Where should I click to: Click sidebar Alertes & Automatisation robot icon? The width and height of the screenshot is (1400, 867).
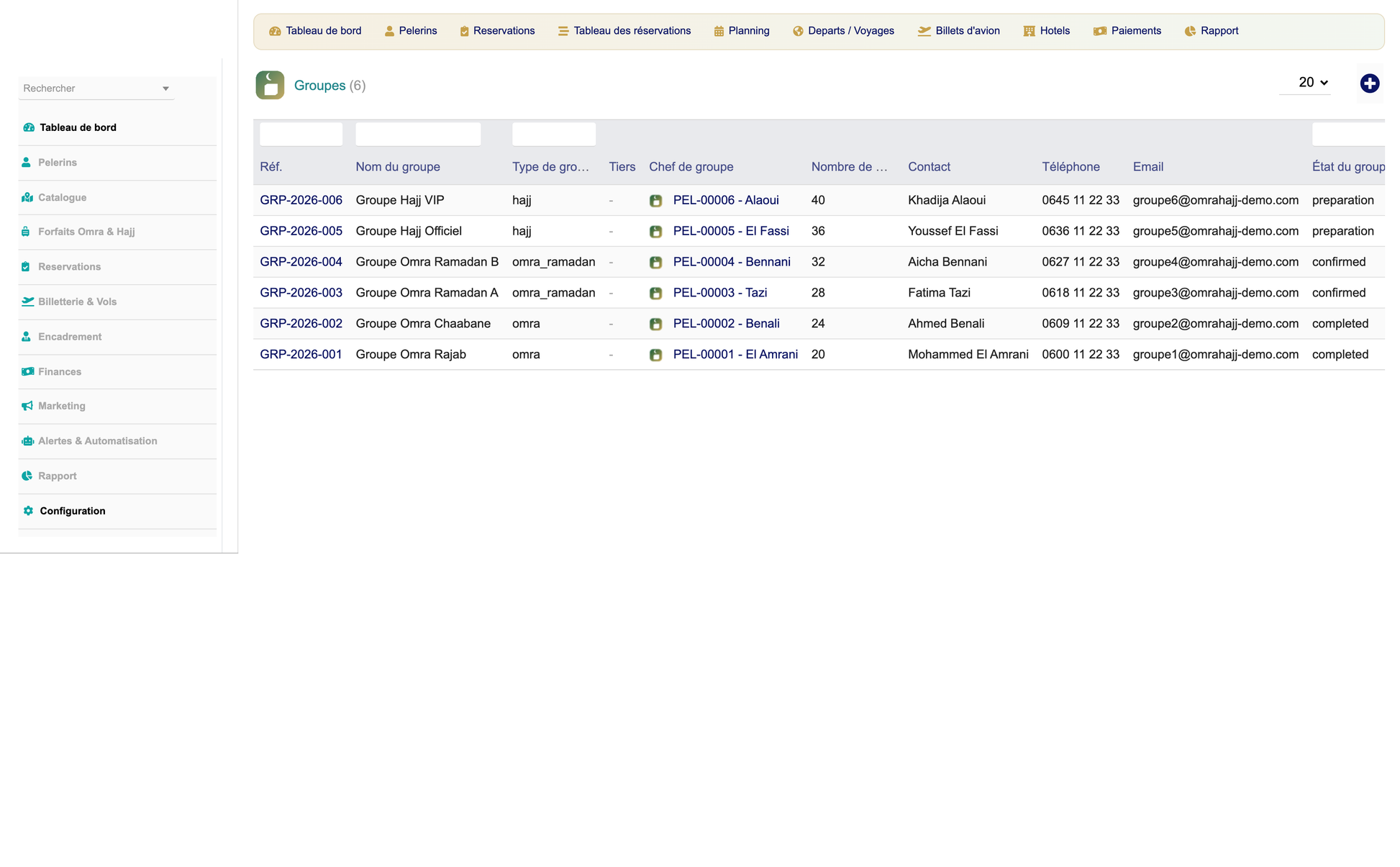(x=27, y=441)
